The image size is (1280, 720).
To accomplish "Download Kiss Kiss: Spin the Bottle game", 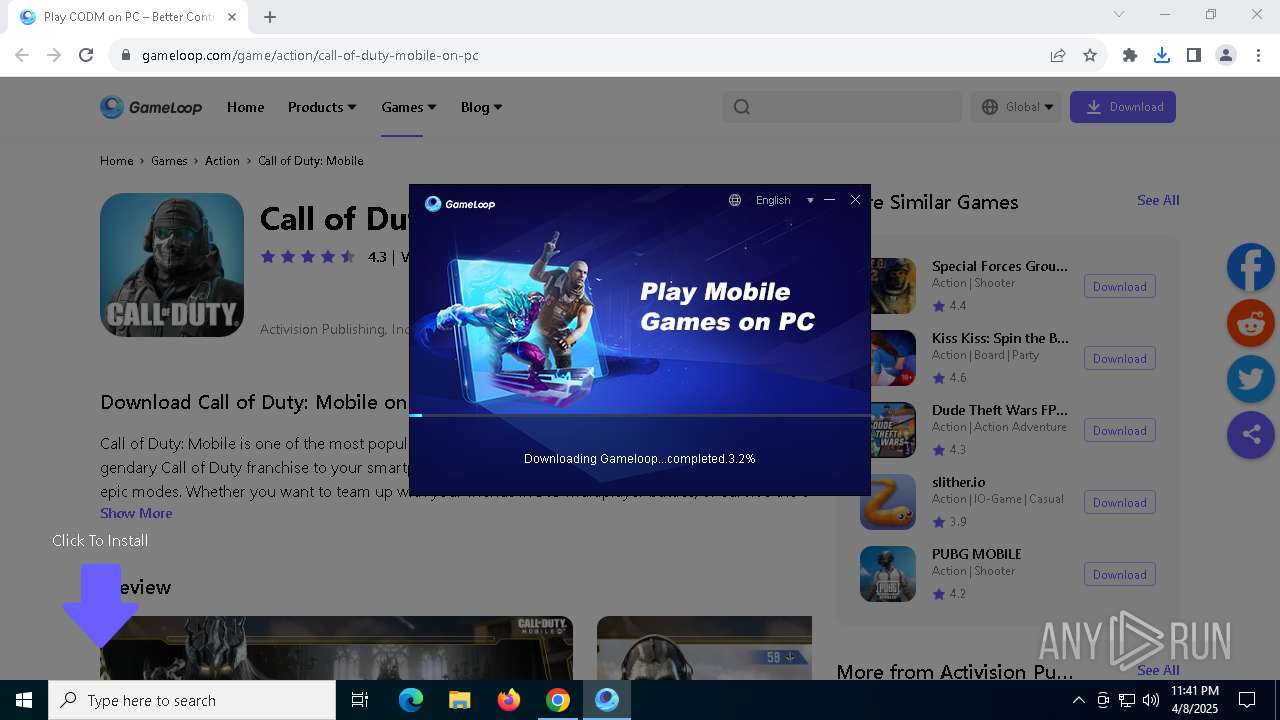I will (x=1120, y=359).
